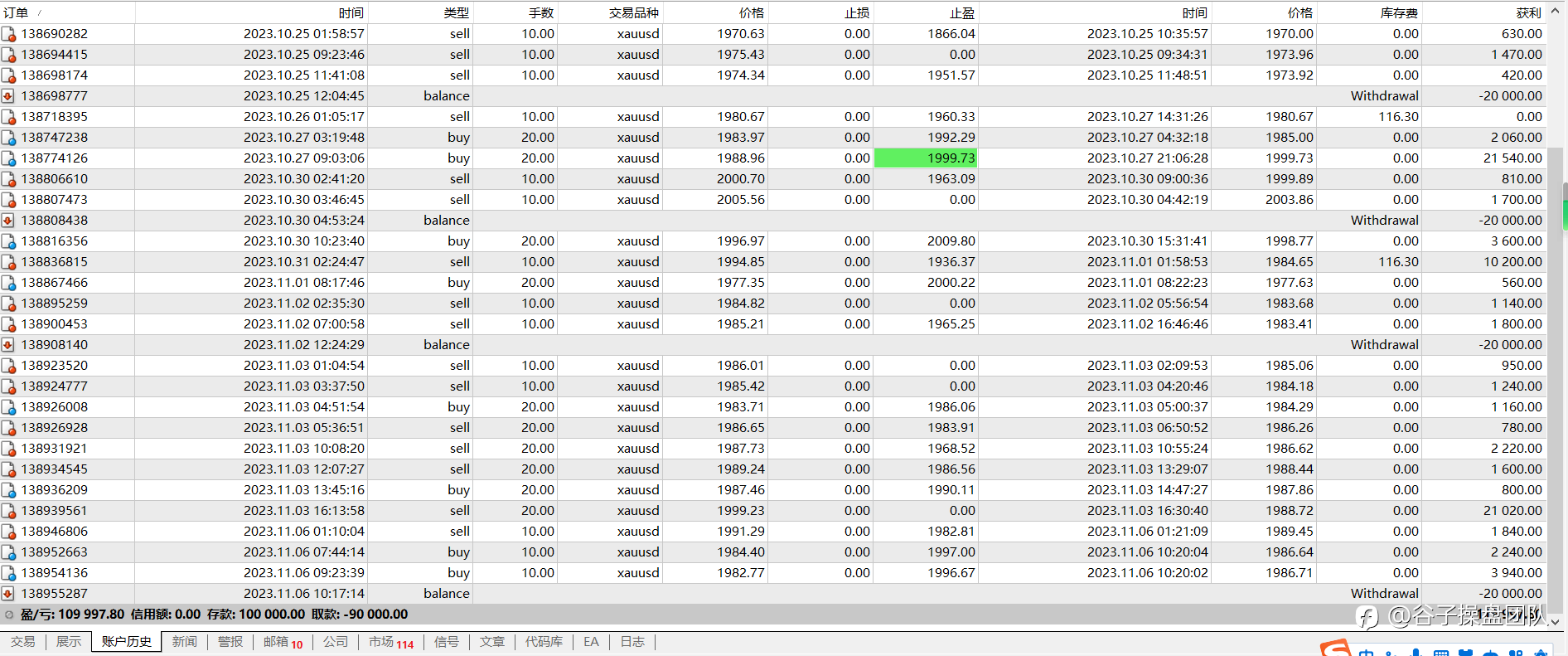1568x656 pixels.
Task: Click summary row icon beside 盈/亏
Action: coord(9,615)
